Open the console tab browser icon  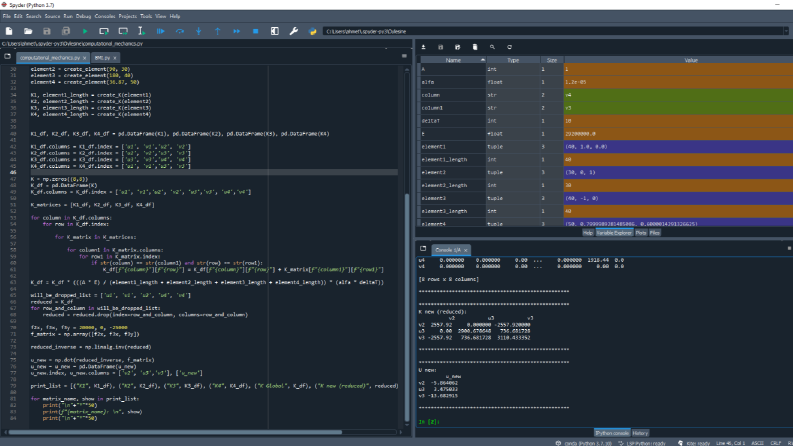click(423, 249)
